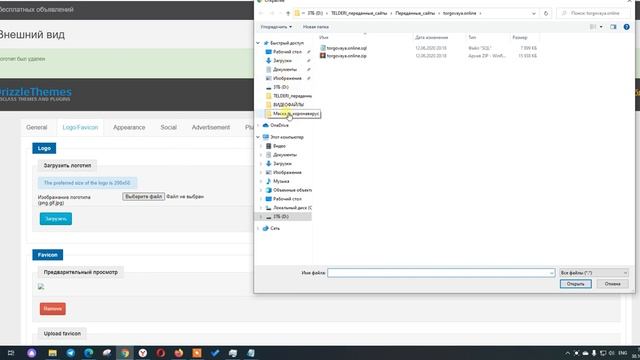Open file type filter Все файлы dropdown
The height and width of the screenshot is (360, 640).
click(594, 273)
